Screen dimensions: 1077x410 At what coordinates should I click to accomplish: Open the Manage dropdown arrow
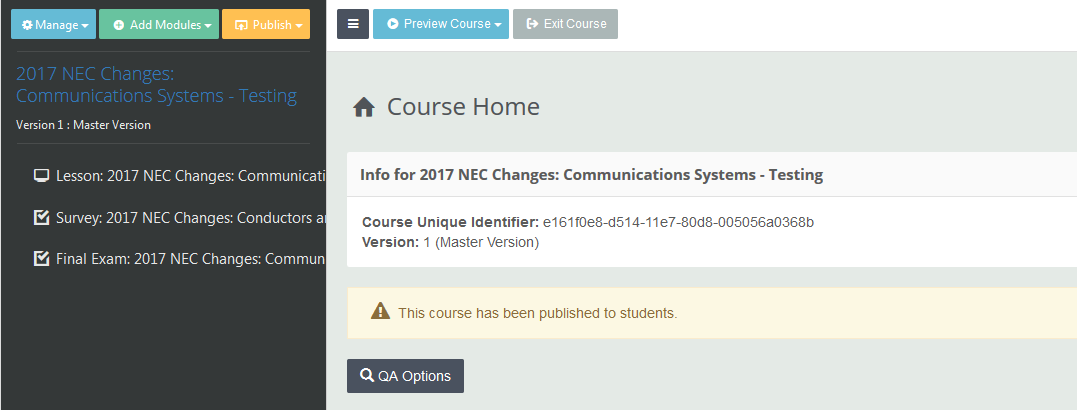tap(84, 26)
